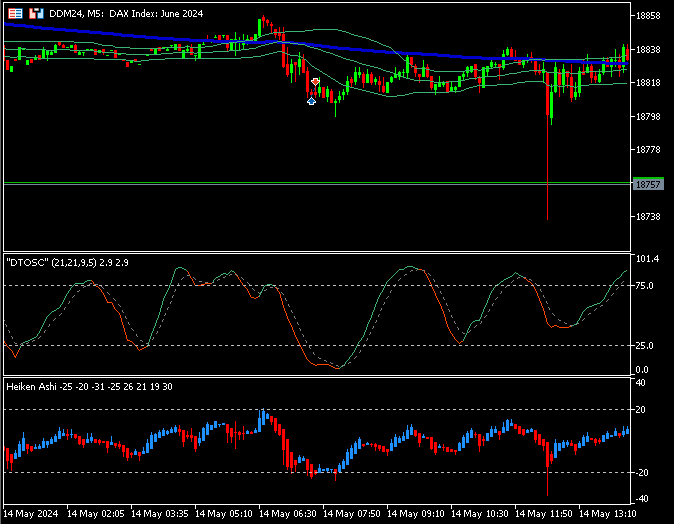This screenshot has width=674, height=524.
Task: Toggle the One Click Trading panel icon
Action: pyautogui.click(x=36, y=14)
